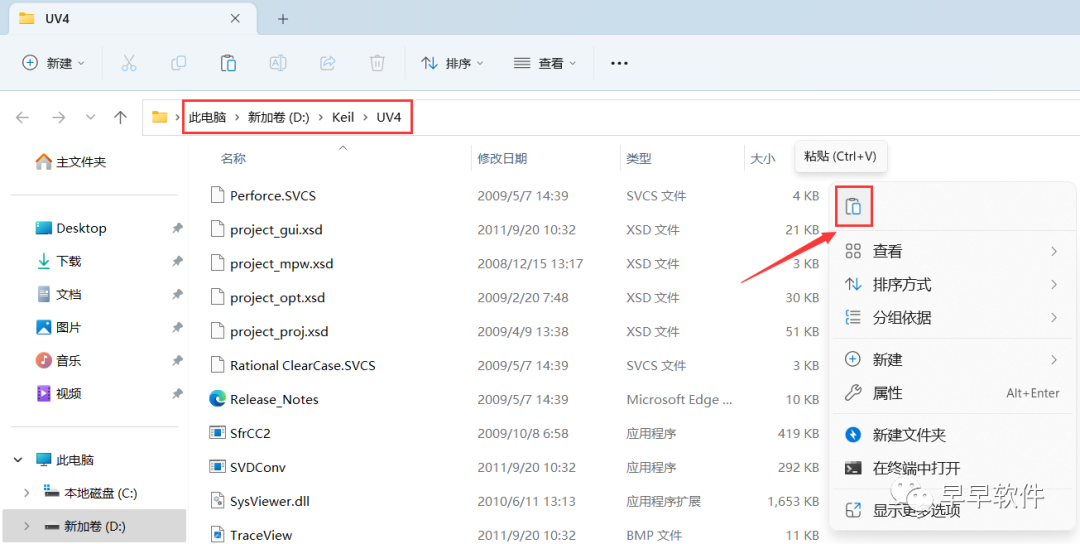Click the Copy icon in toolbar
Viewport: 1080px width, 544px height.
click(178, 63)
